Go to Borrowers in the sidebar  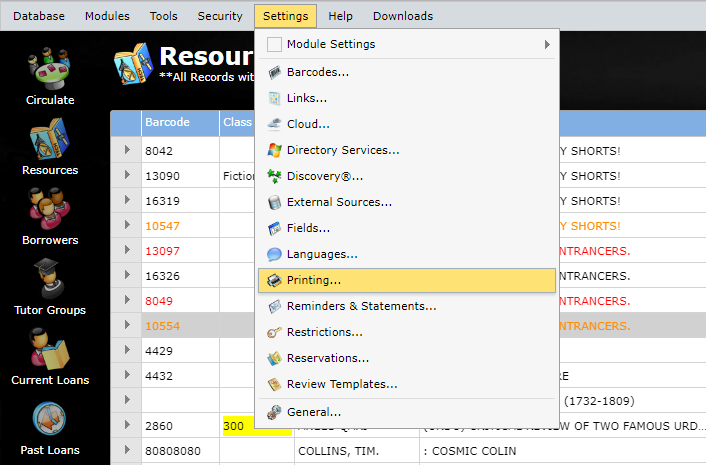pyautogui.click(x=49, y=215)
